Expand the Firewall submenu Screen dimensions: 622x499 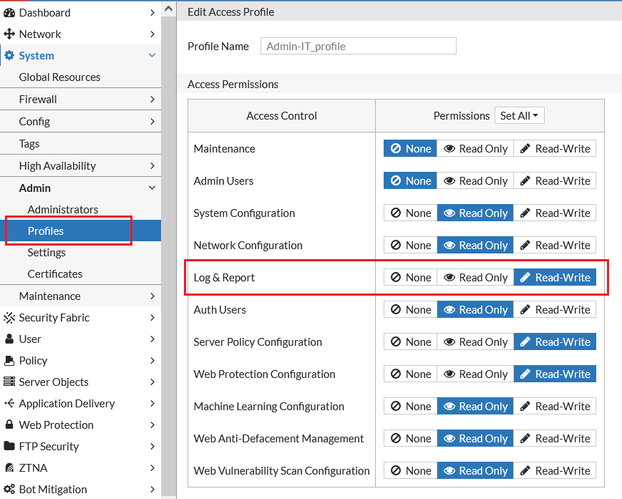click(152, 100)
